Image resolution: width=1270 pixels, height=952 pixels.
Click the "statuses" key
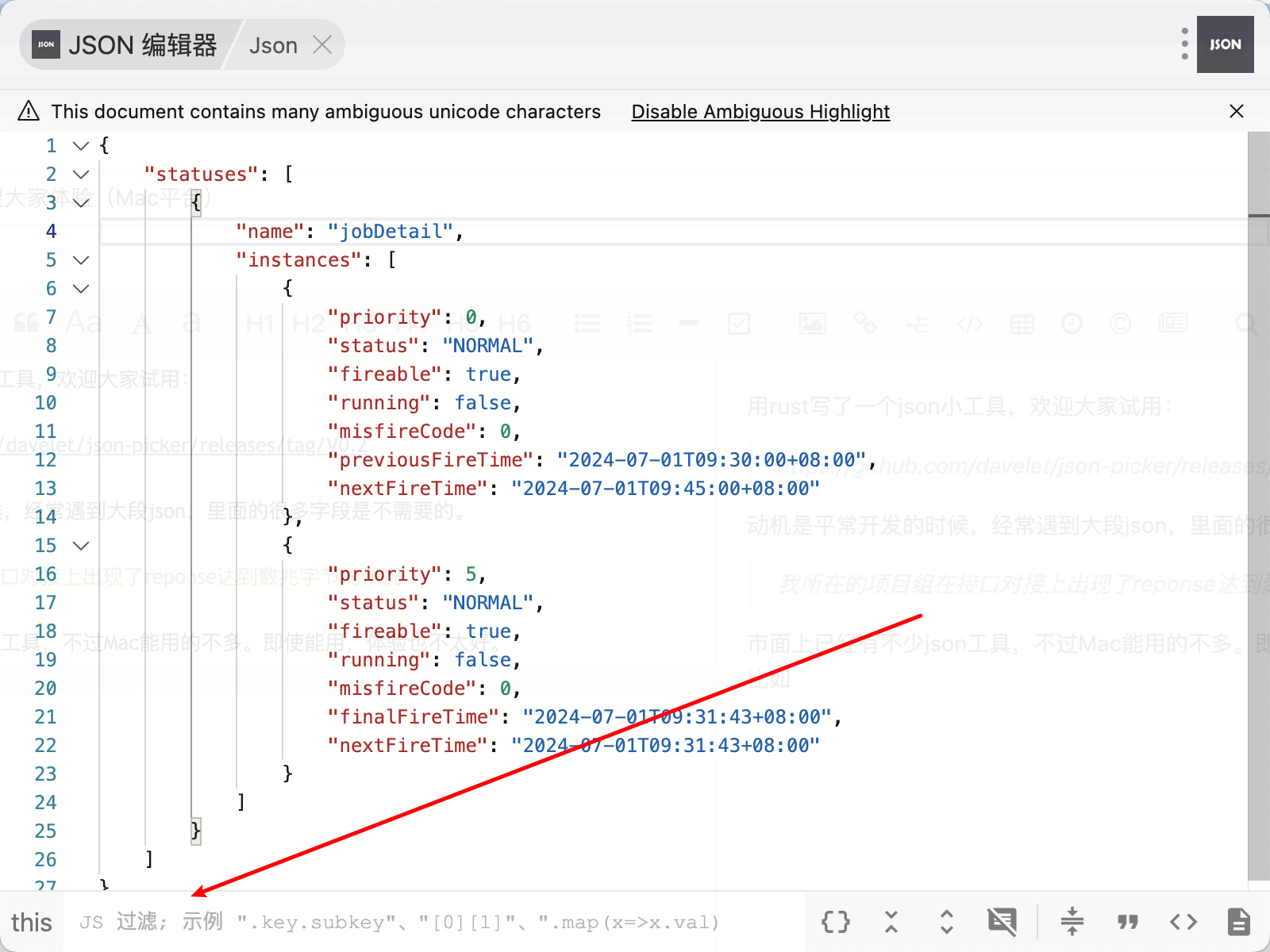[202, 175]
